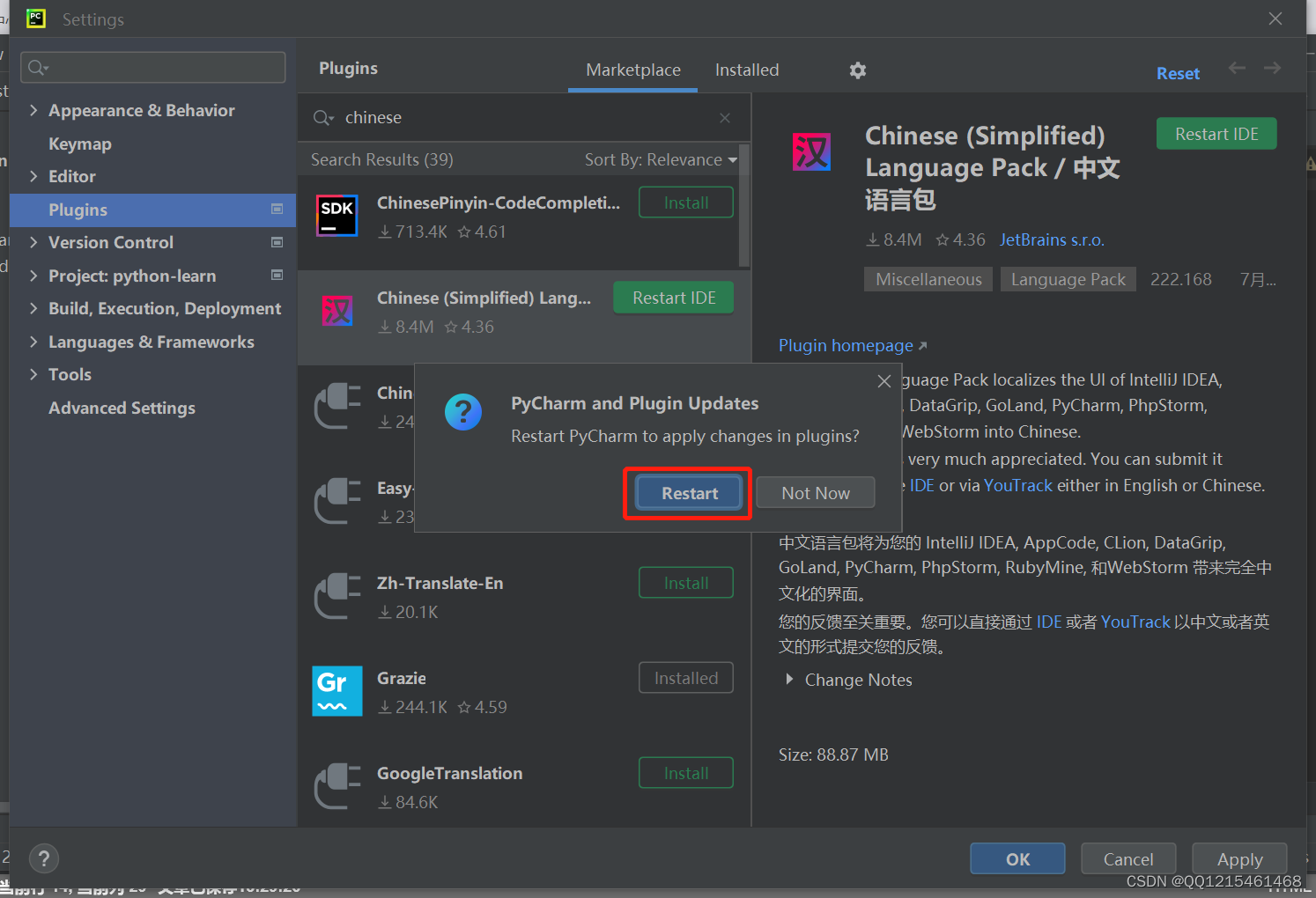
Task: Open the Sort By: Relevance dropdown
Action: (661, 159)
